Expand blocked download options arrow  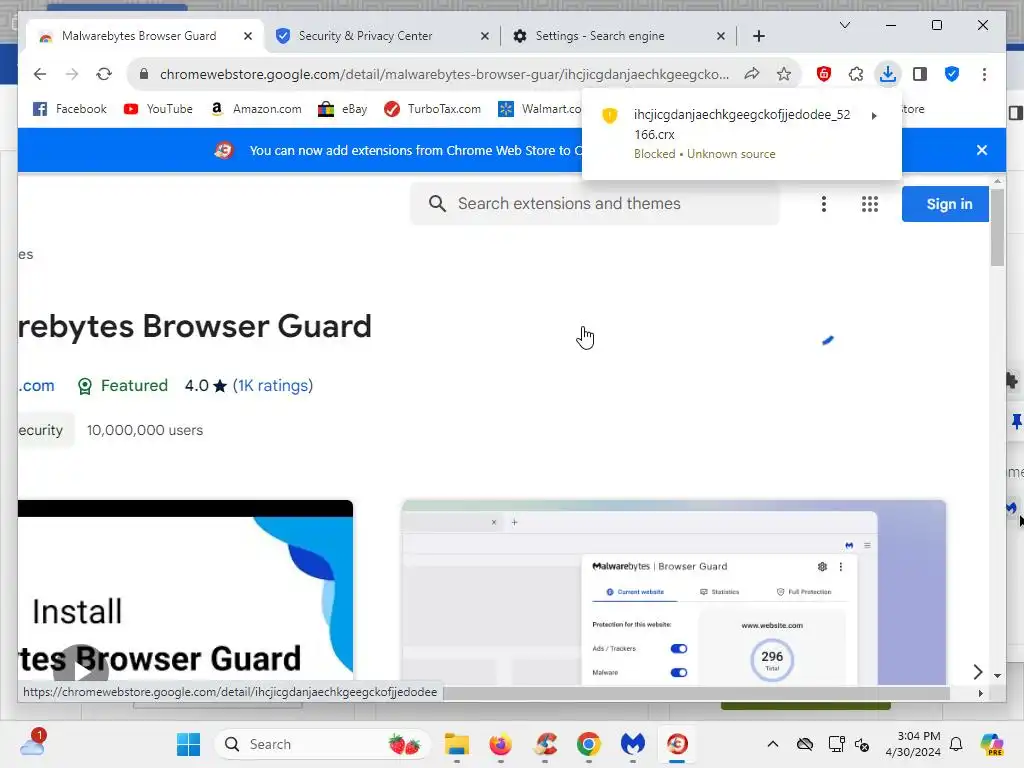873,116
